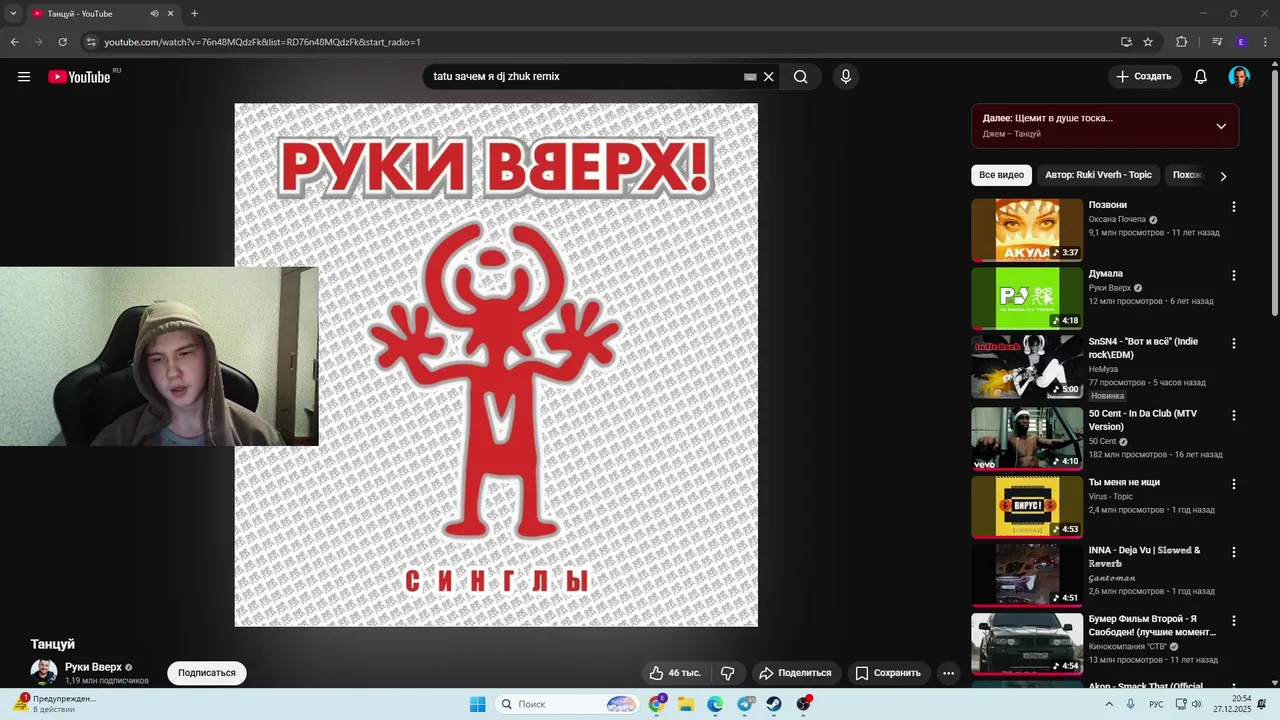This screenshot has width=1280, height=720.
Task: Open Chrome three-dot menu
Action: (x=1265, y=42)
